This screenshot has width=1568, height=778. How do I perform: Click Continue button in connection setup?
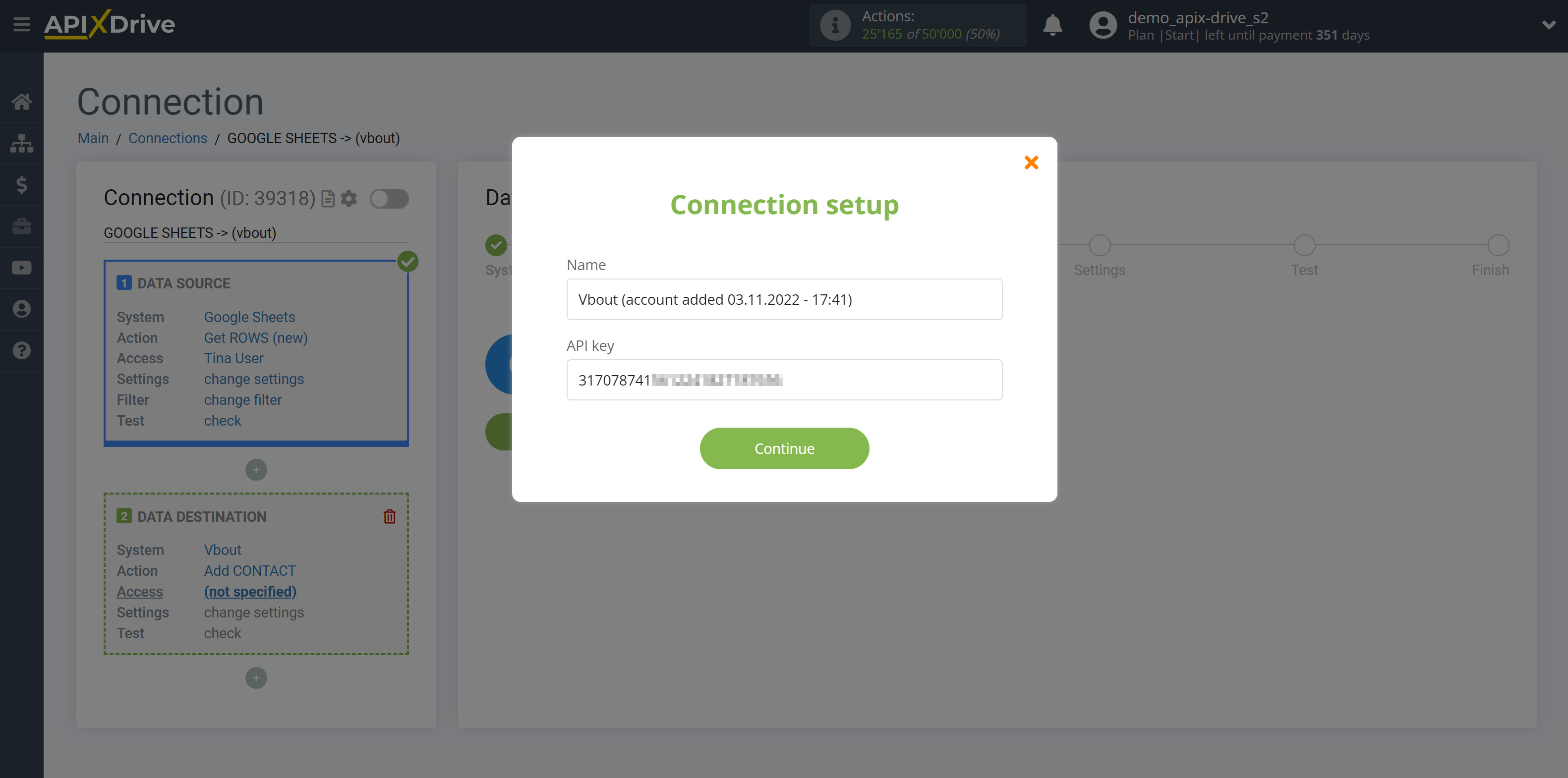click(784, 448)
